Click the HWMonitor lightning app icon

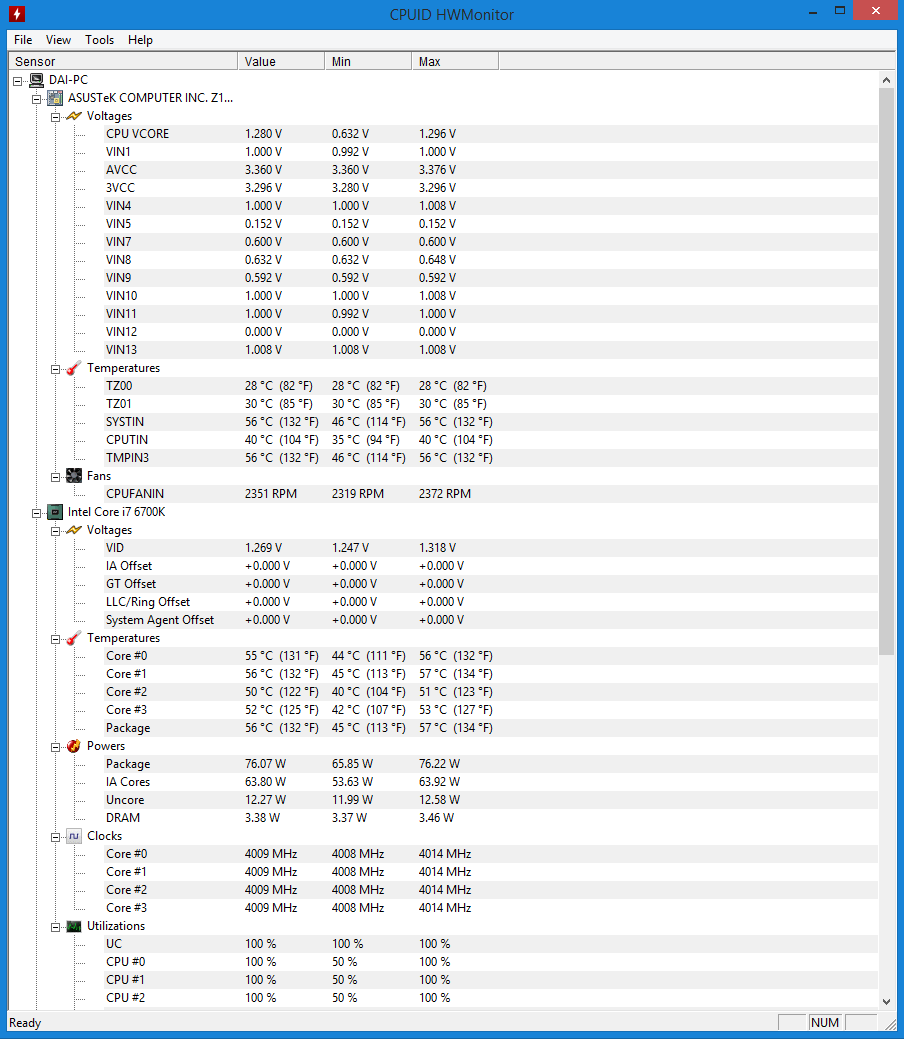(x=17, y=13)
